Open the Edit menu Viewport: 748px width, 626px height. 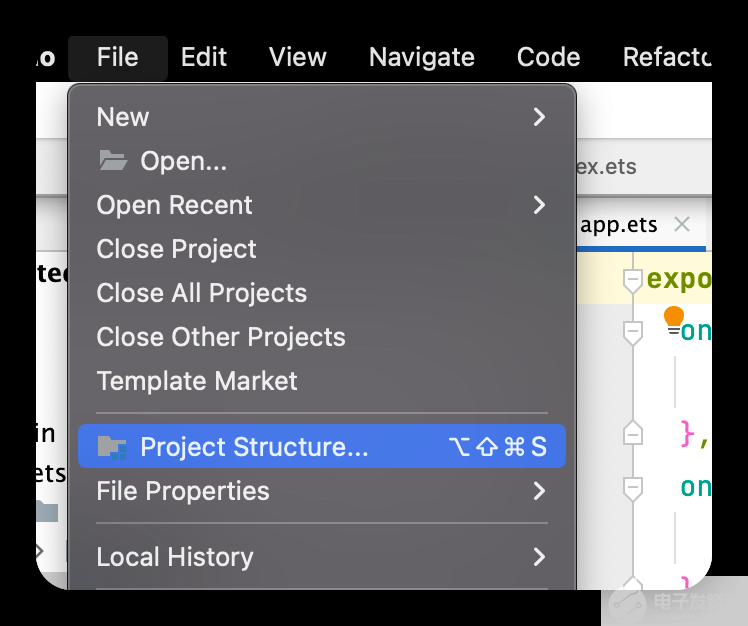[204, 57]
